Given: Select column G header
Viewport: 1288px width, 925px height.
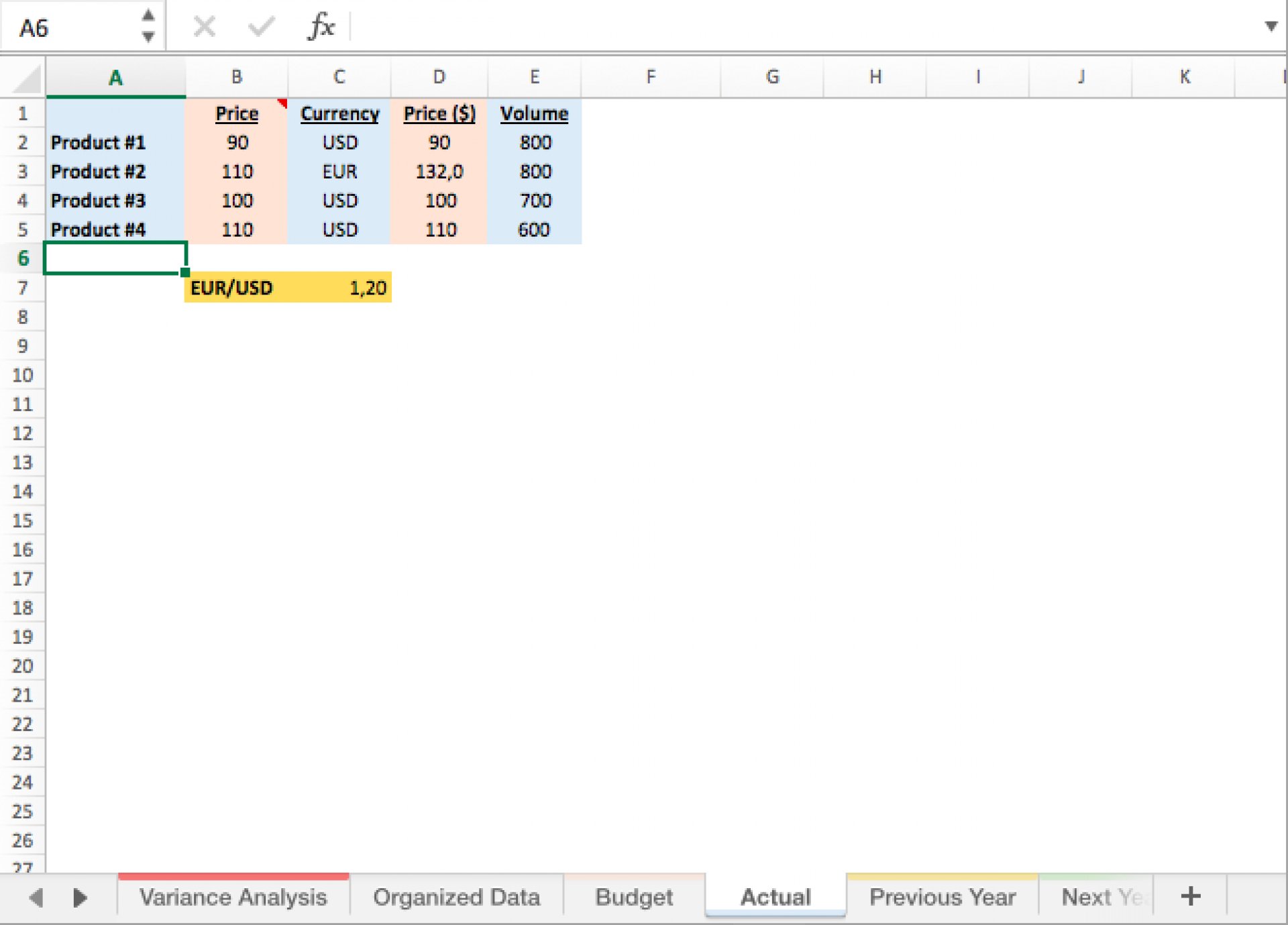Looking at the screenshot, I should point(772,78).
